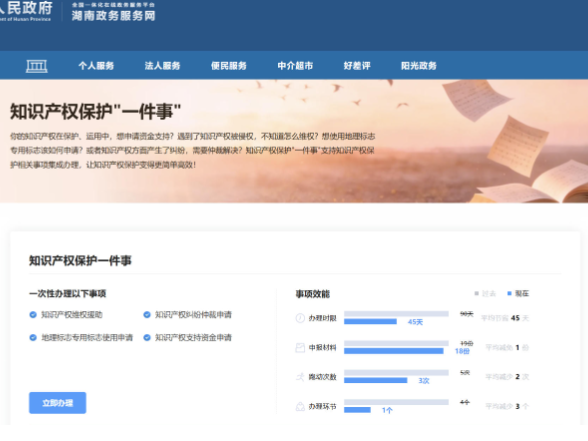Screen dimensions: 588x441
Task: Click the 立即办理 button
Action: pyautogui.click(x=57, y=403)
